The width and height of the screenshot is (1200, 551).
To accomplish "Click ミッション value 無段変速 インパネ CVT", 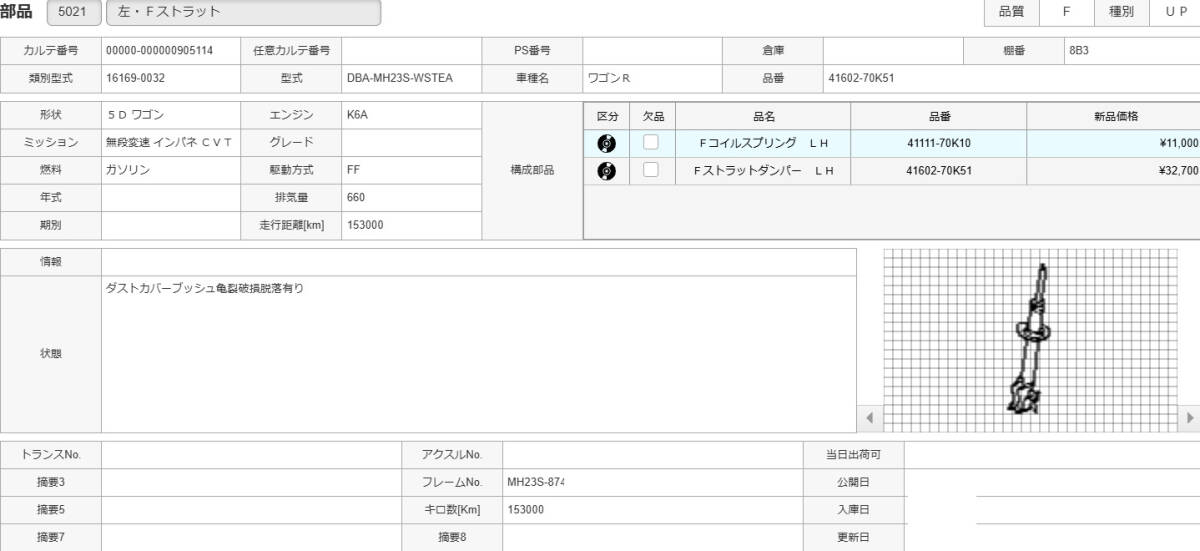I will [171, 143].
